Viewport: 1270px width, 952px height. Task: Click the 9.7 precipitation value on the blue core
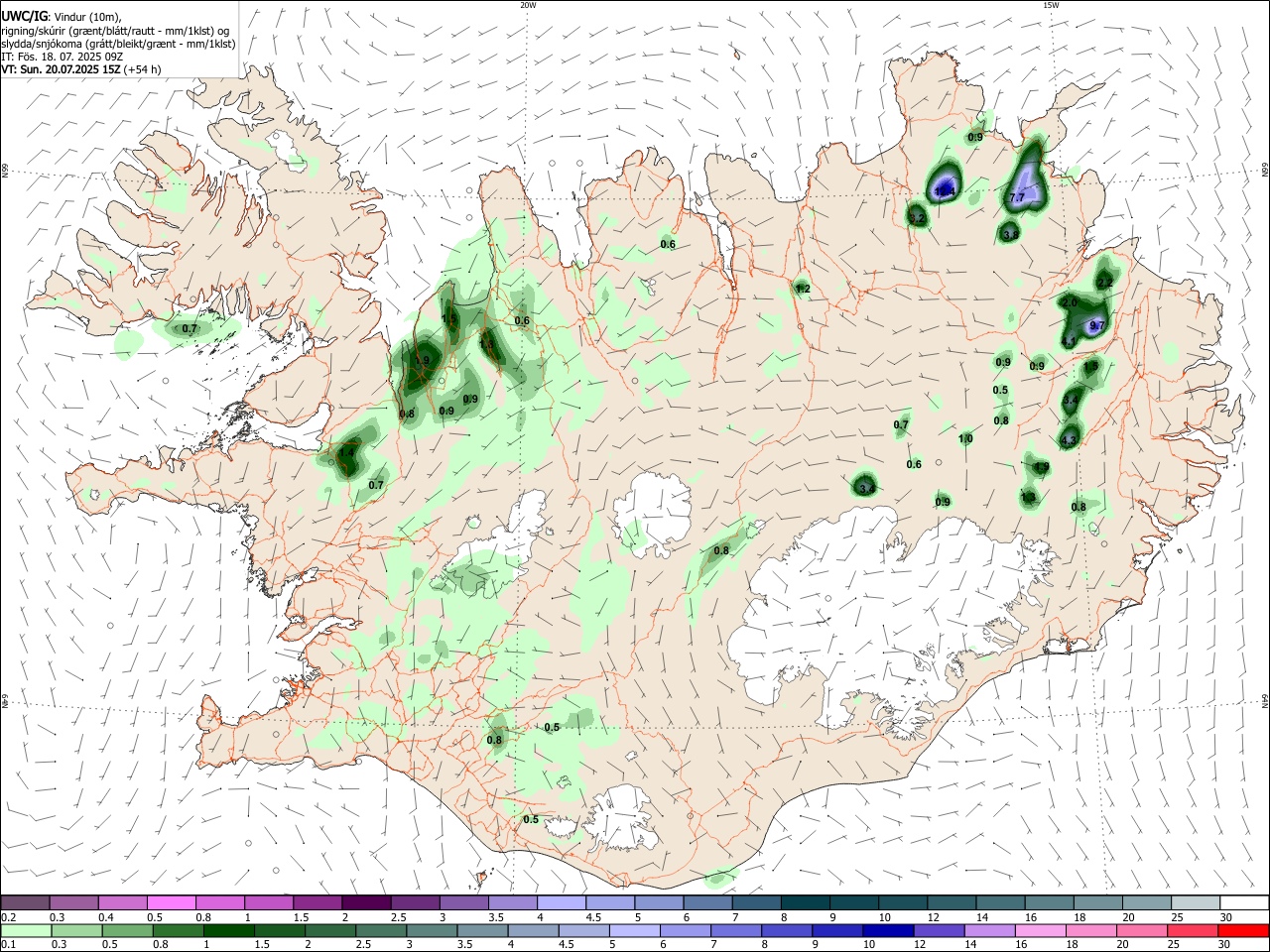[1096, 325]
